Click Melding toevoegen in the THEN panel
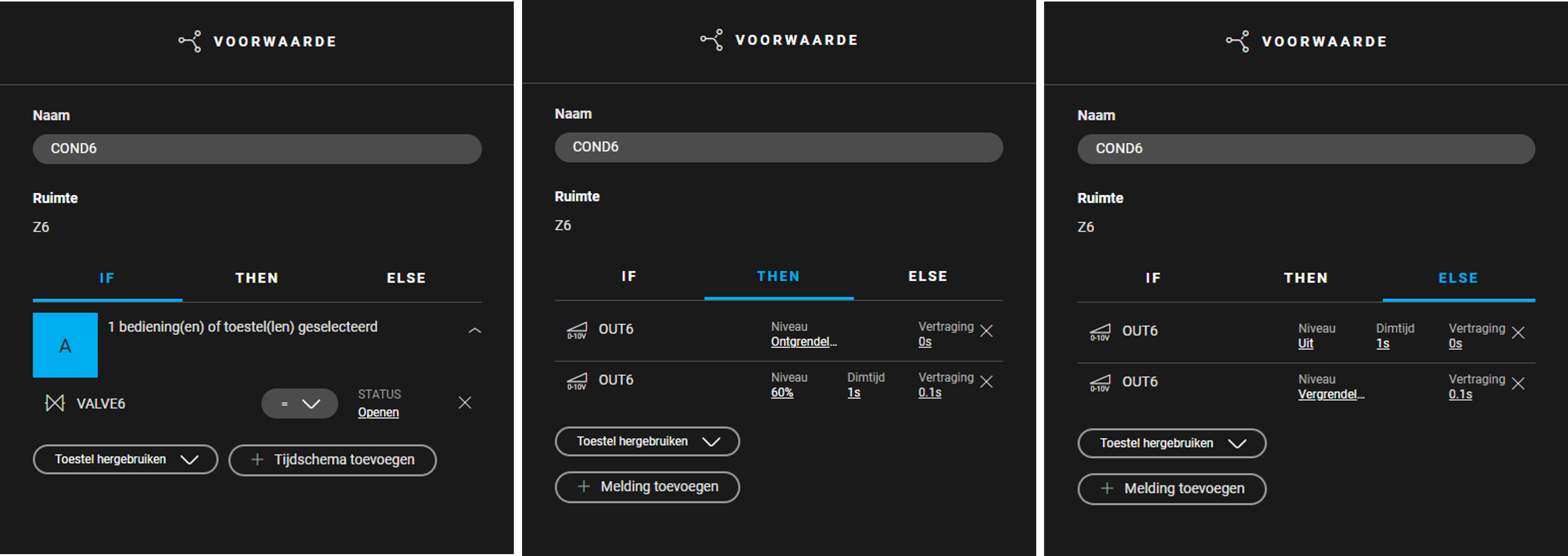 pos(647,487)
